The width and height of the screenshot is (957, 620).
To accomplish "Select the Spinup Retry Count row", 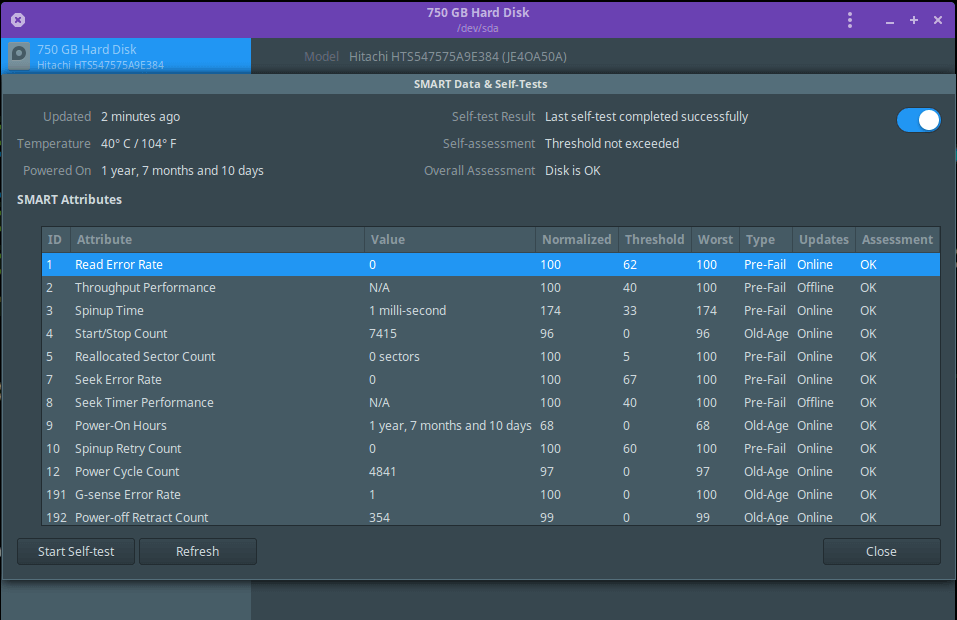I will tap(491, 449).
